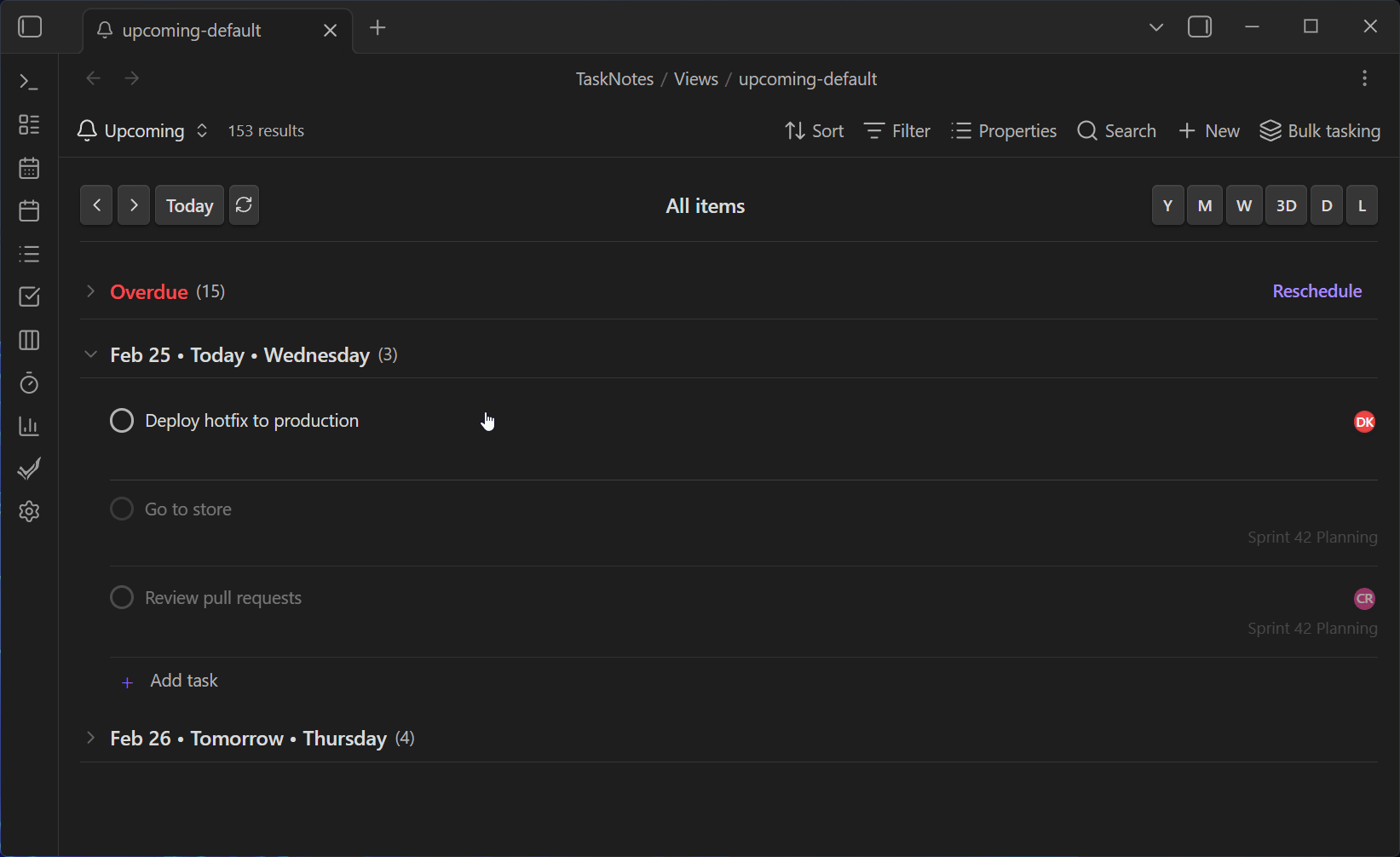The width and height of the screenshot is (1400, 857).
Task: Open the terminal icon in the sidebar
Action: [28, 82]
